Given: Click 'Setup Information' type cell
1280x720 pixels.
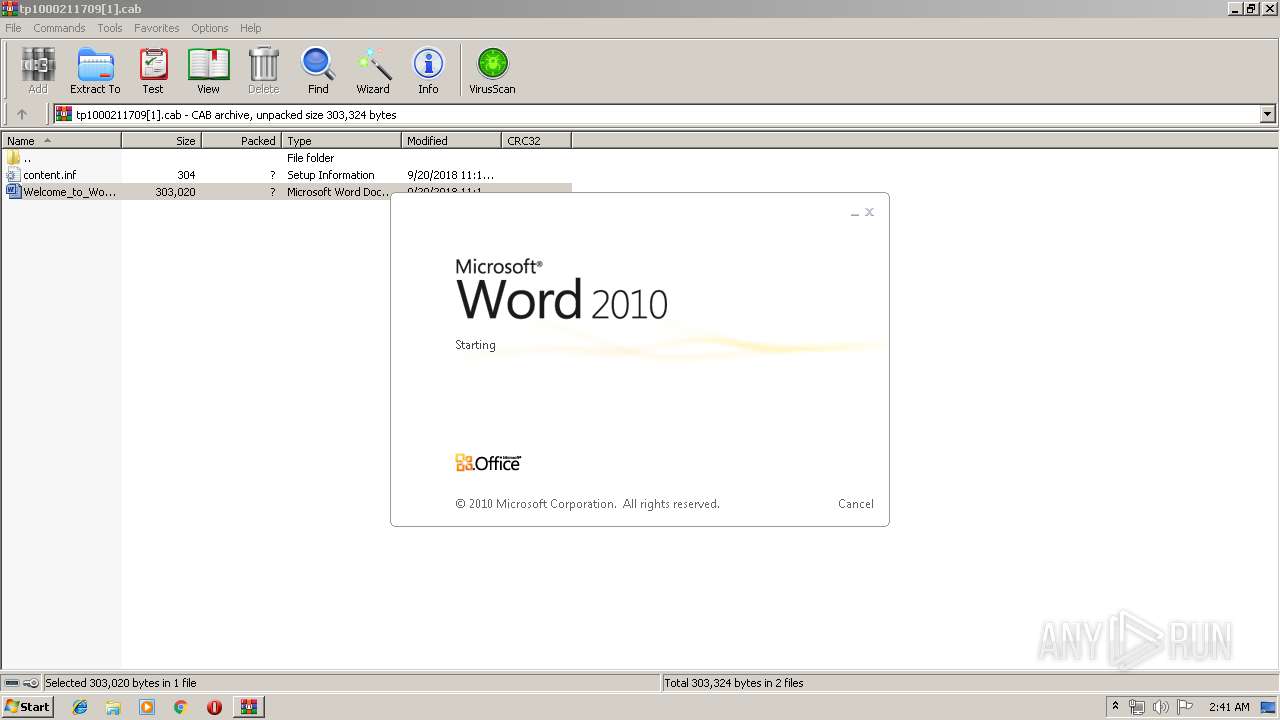Looking at the screenshot, I should (330, 175).
